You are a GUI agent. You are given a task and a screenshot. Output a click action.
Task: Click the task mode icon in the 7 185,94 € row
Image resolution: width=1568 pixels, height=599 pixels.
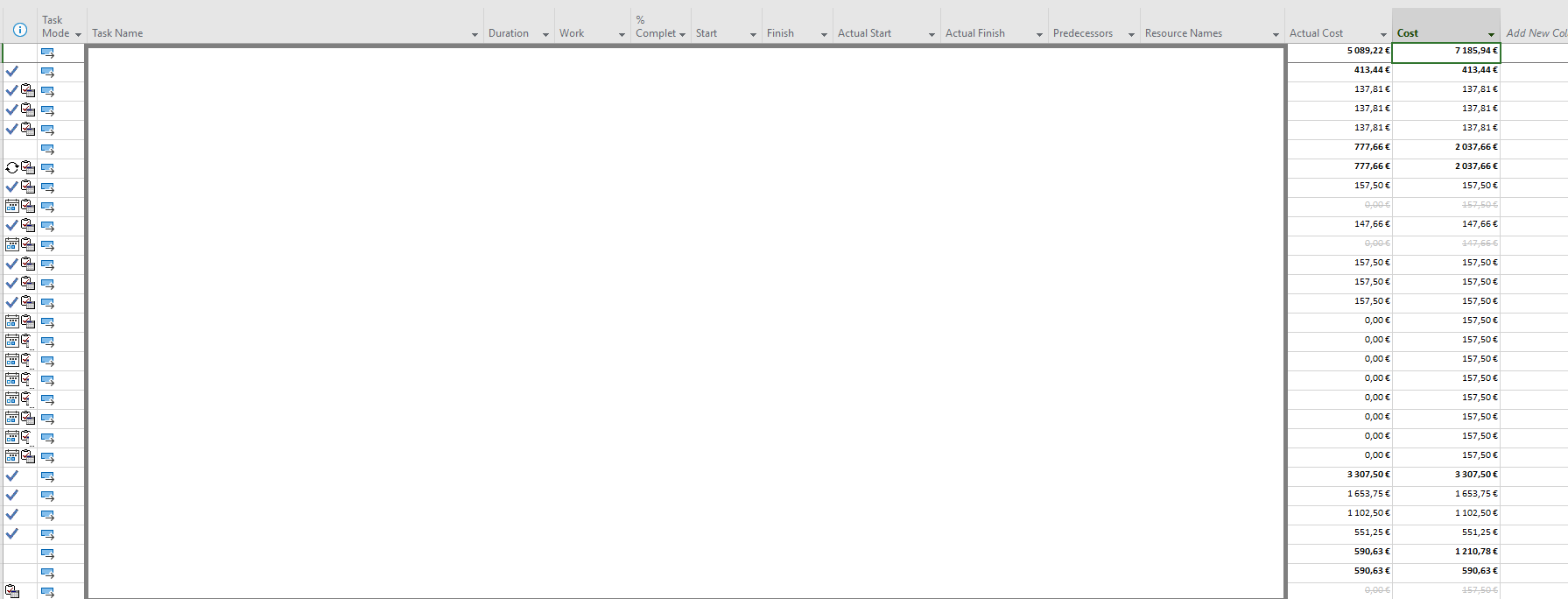pos(48,53)
